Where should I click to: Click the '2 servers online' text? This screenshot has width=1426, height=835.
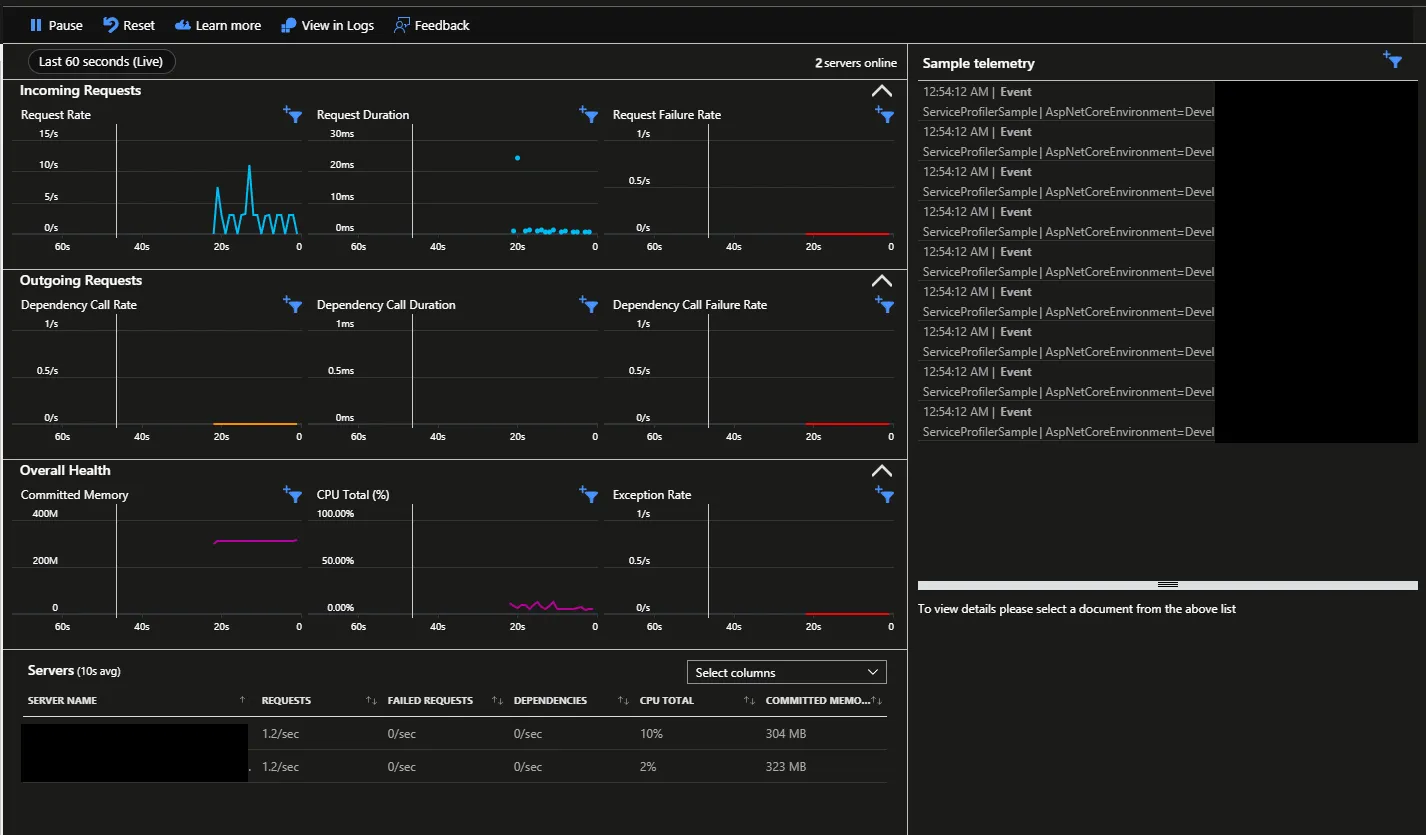[x=856, y=62]
